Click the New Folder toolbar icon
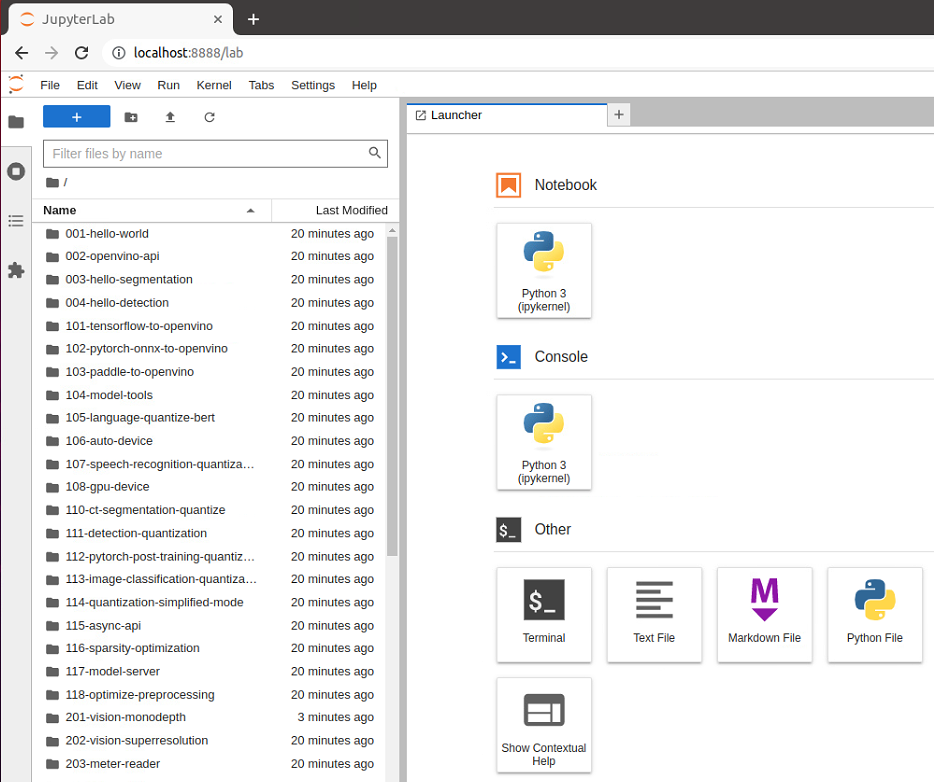The width and height of the screenshot is (934, 782). (x=131, y=117)
